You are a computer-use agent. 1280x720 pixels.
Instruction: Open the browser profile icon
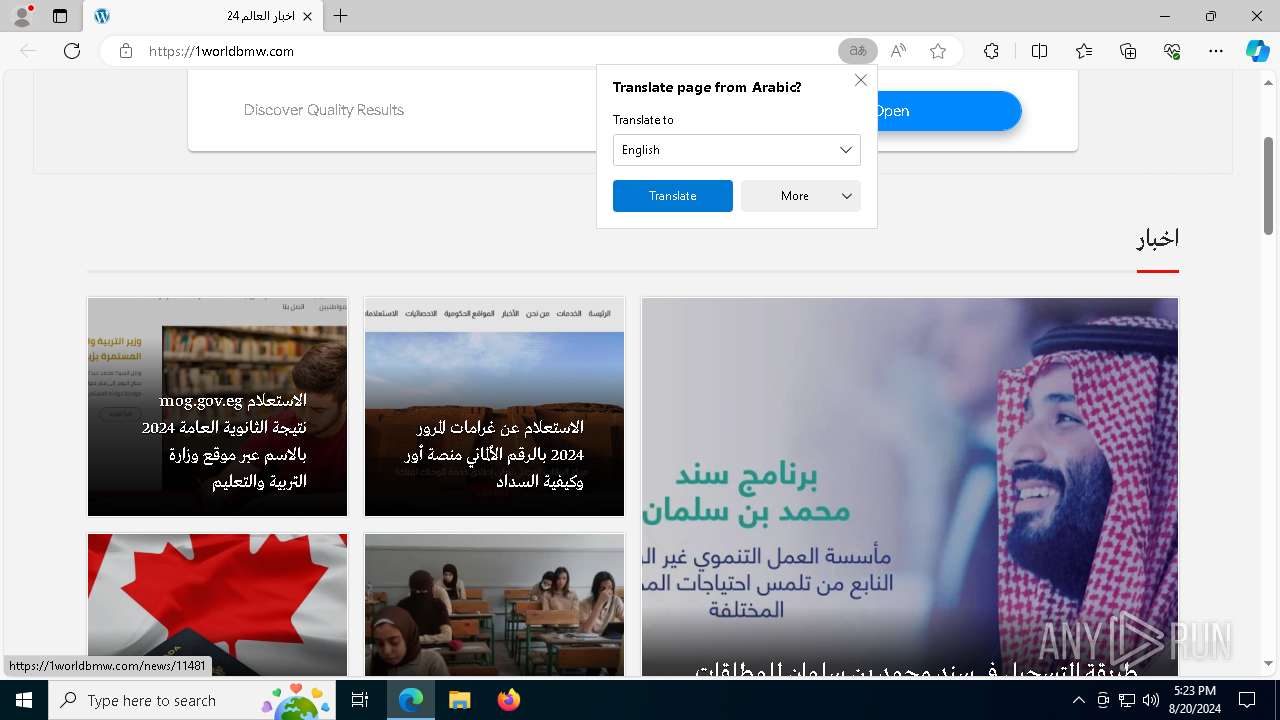(22, 16)
